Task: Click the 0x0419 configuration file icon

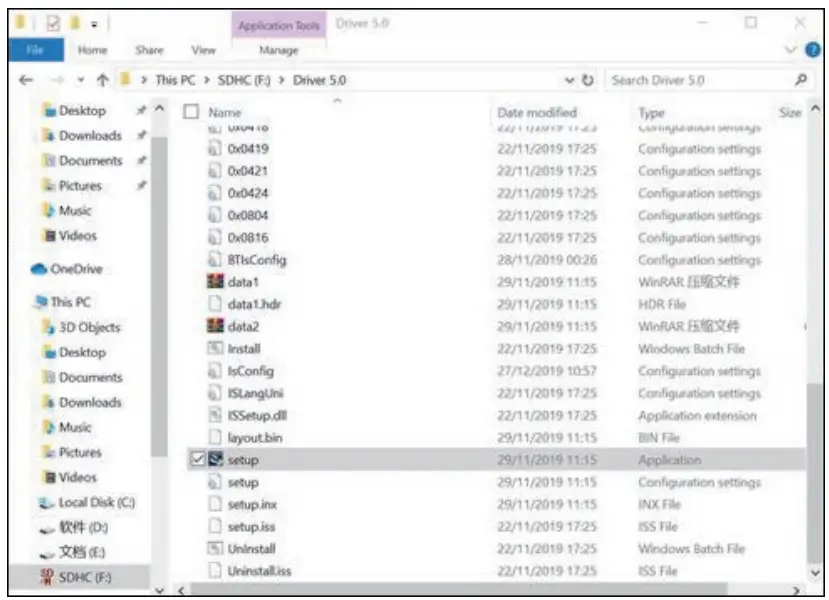Action: point(214,149)
